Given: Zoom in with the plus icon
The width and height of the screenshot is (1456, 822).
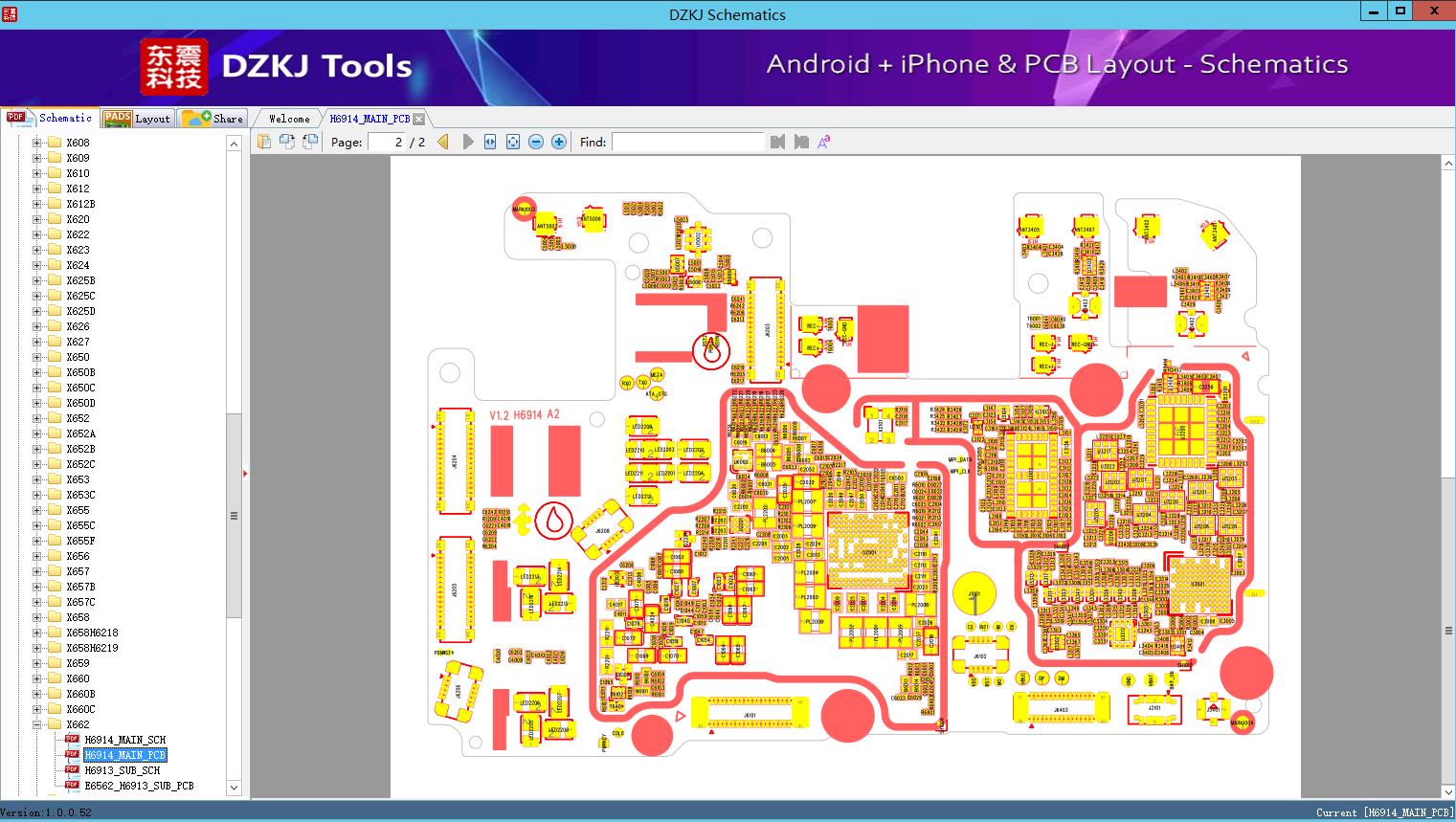Looking at the screenshot, I should coord(559,142).
